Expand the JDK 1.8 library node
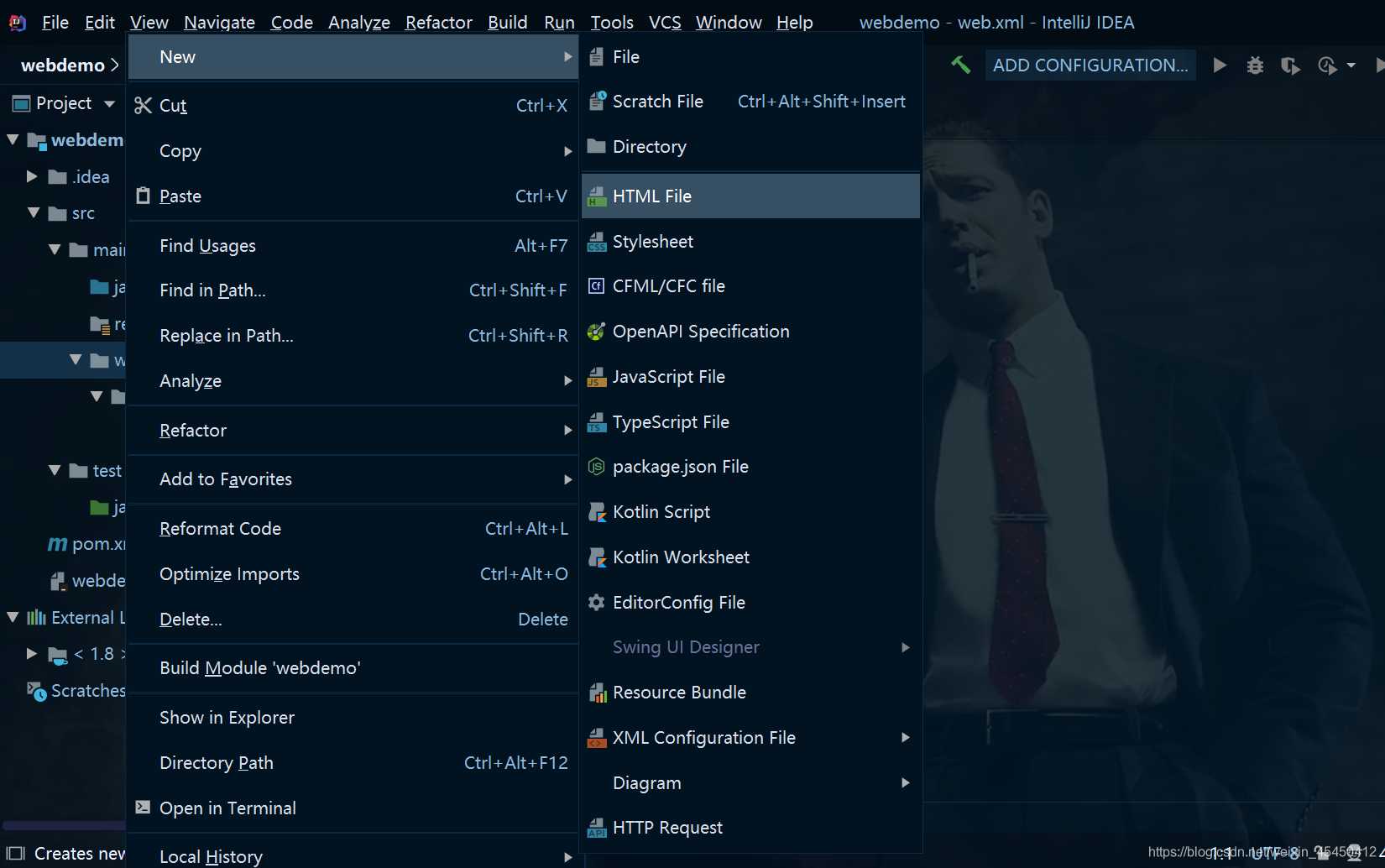The width and height of the screenshot is (1385, 868). [x=32, y=653]
